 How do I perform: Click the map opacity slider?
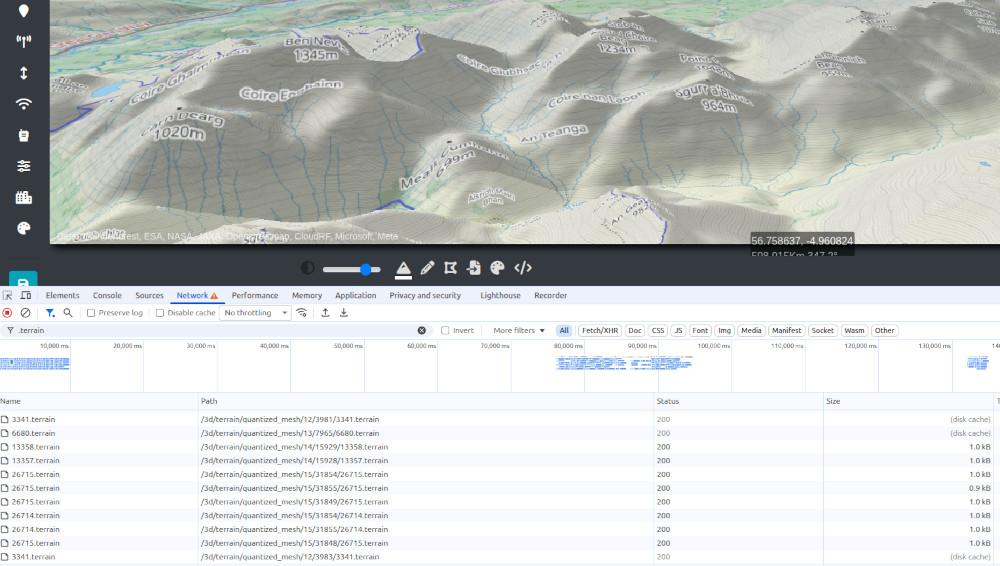(x=351, y=269)
